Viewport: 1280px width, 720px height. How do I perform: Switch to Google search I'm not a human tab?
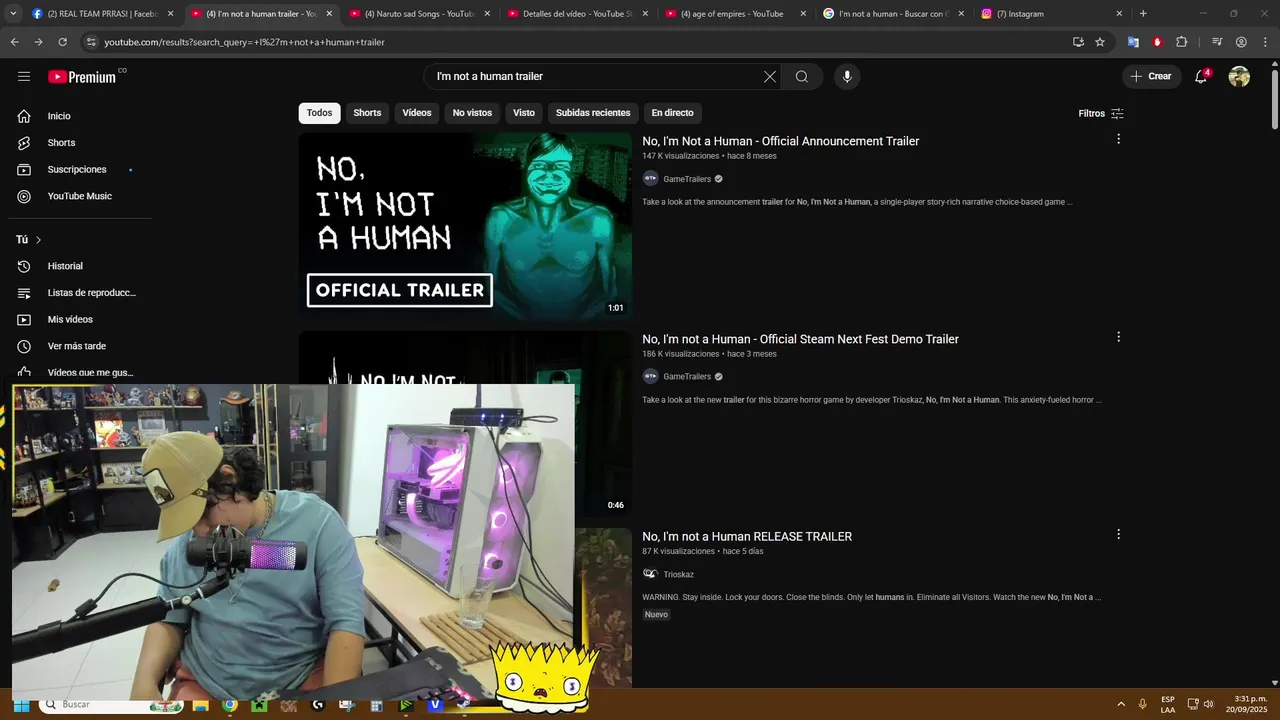pyautogui.click(x=893, y=14)
